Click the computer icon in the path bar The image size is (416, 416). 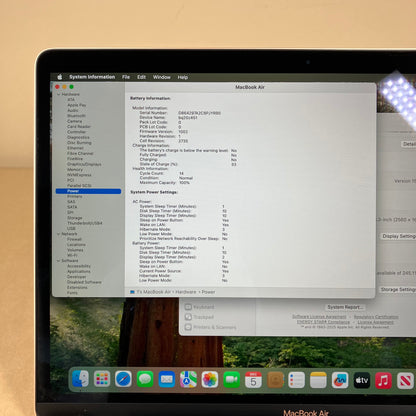[x=132, y=292]
